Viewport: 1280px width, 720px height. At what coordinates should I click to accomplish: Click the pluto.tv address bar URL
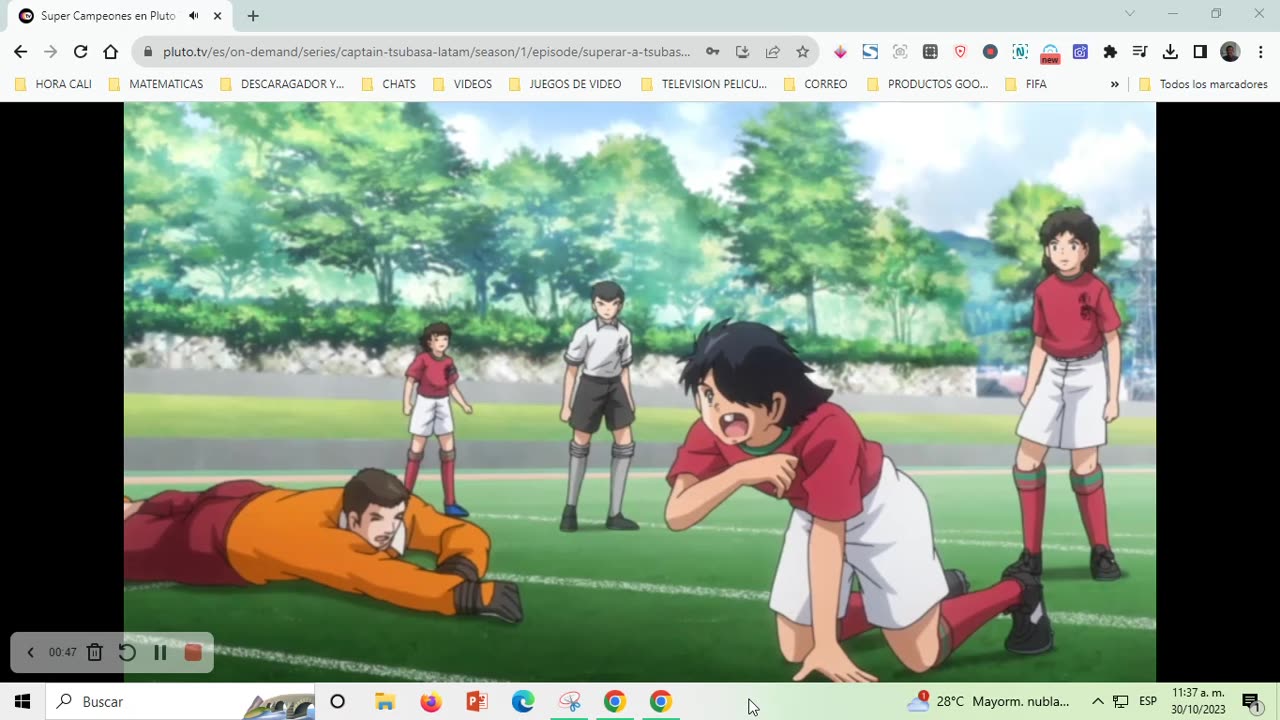click(426, 52)
